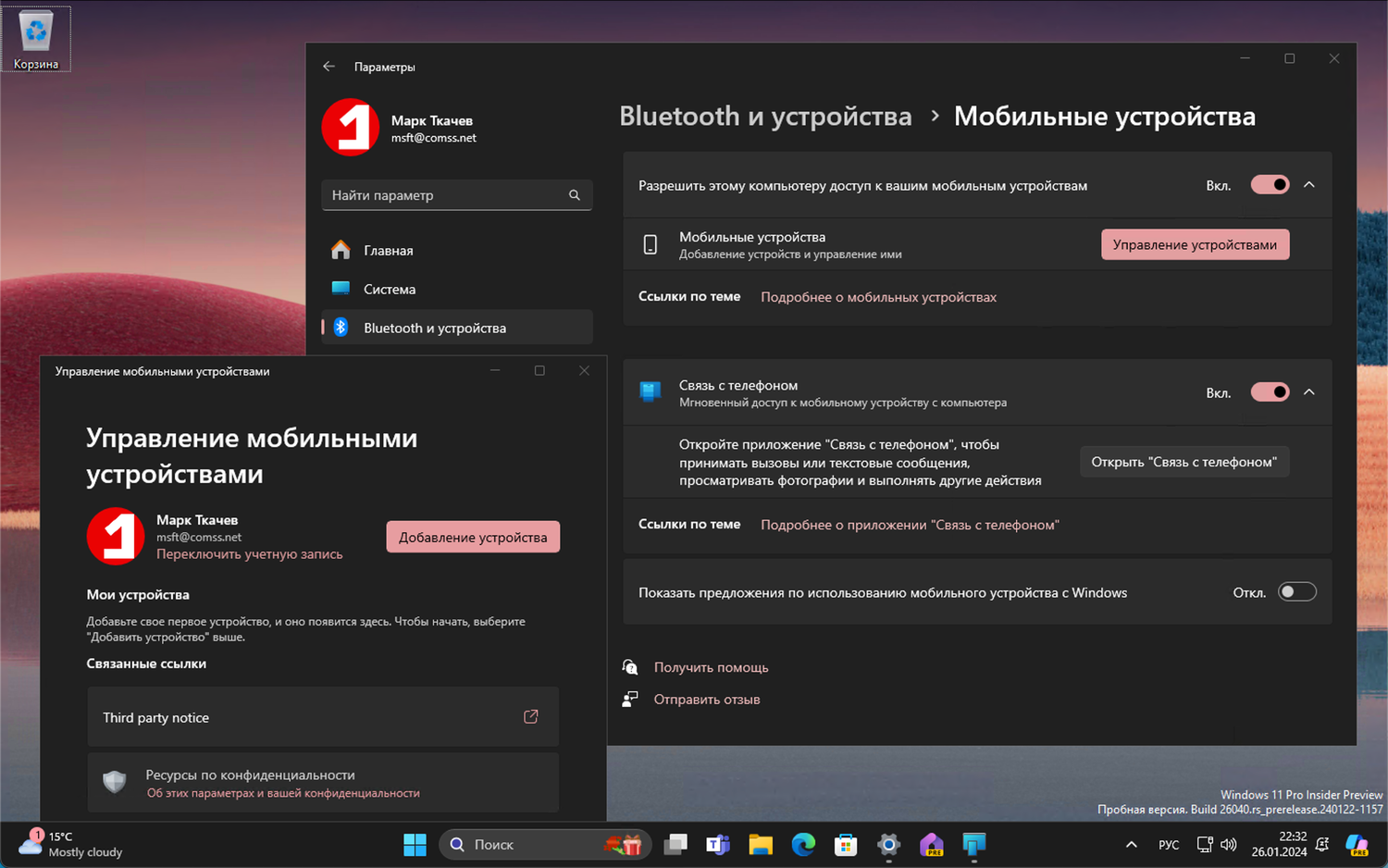Launch Microsoft Teams from the taskbar
The image size is (1388, 868).
[718, 844]
